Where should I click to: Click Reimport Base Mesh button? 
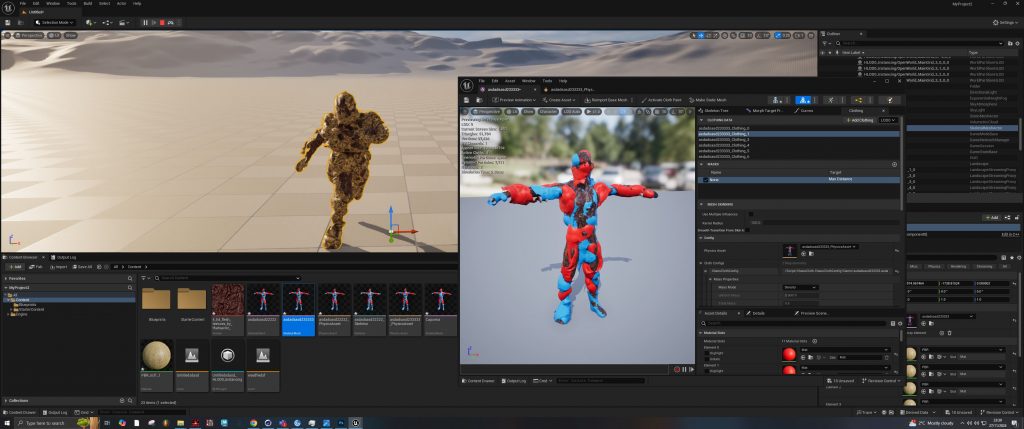(x=603, y=100)
